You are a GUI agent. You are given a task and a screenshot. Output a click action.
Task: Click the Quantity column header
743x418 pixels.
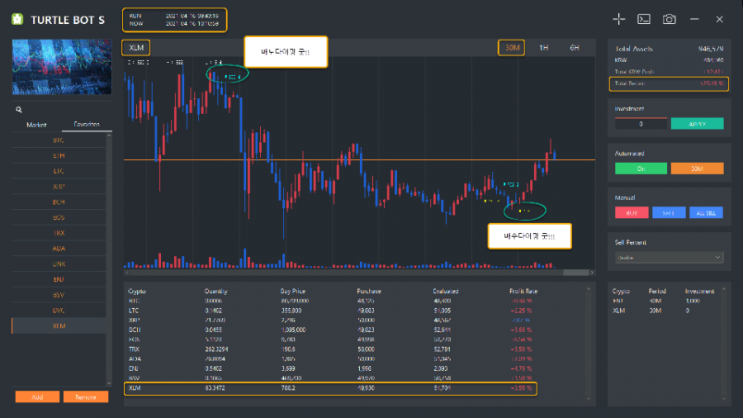[x=216, y=291]
